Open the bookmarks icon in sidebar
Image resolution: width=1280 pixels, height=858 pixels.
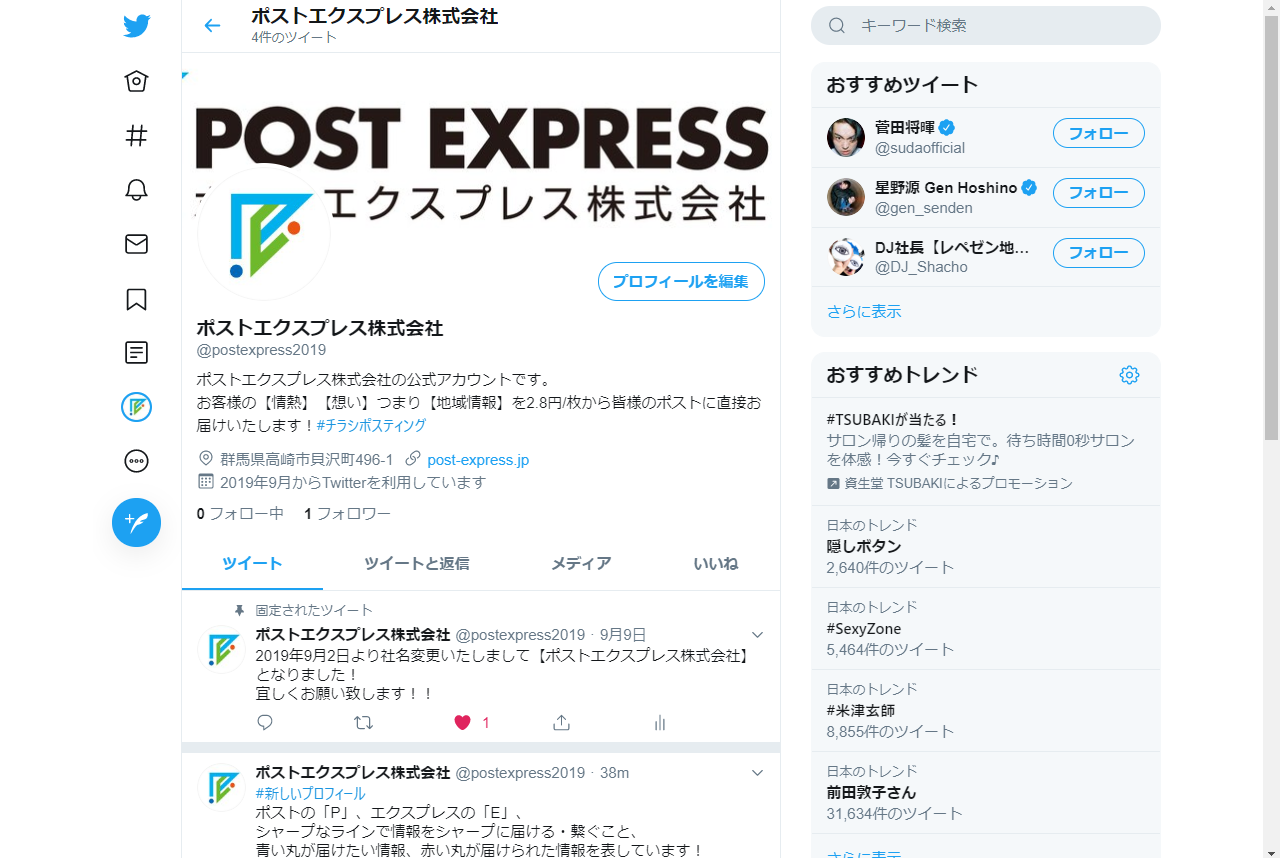(137, 299)
